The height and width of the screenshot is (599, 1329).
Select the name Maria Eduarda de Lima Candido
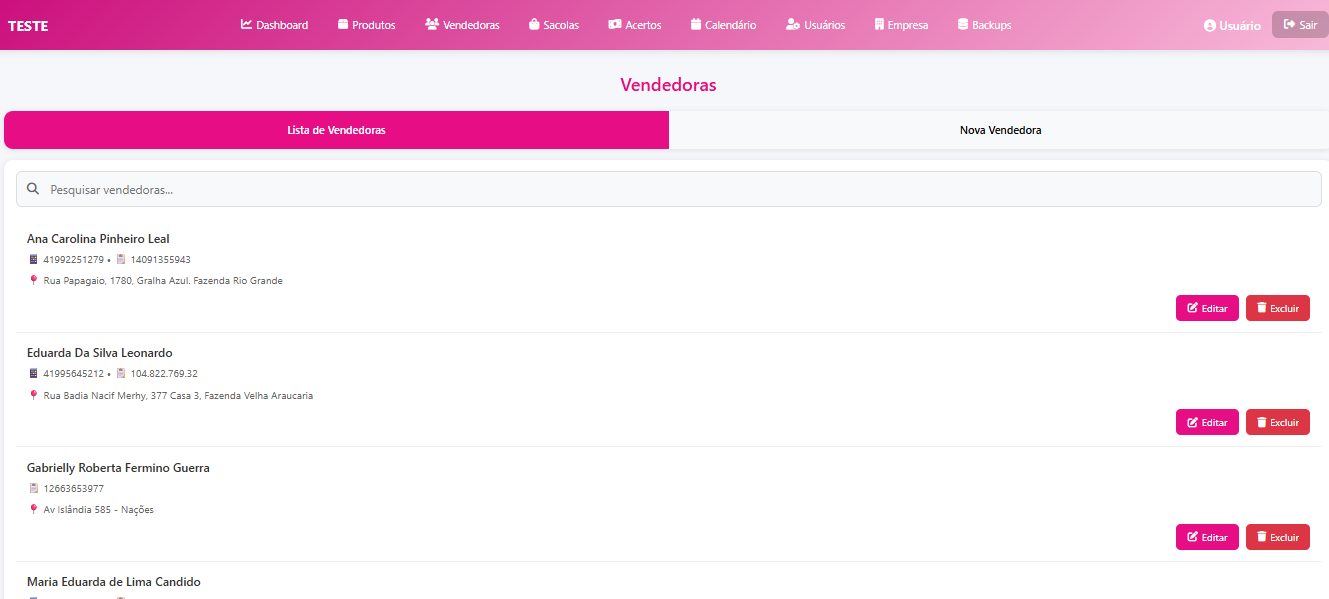[x=114, y=582]
